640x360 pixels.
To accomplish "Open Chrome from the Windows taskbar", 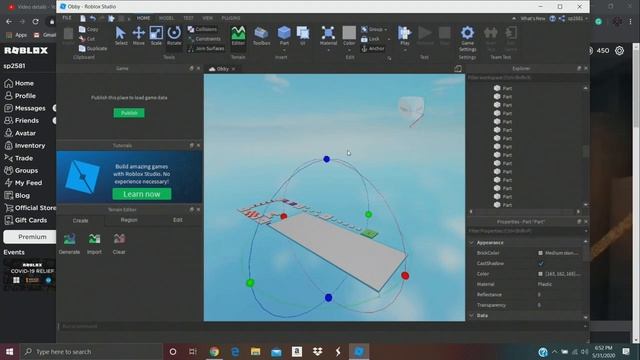I will [214, 351].
